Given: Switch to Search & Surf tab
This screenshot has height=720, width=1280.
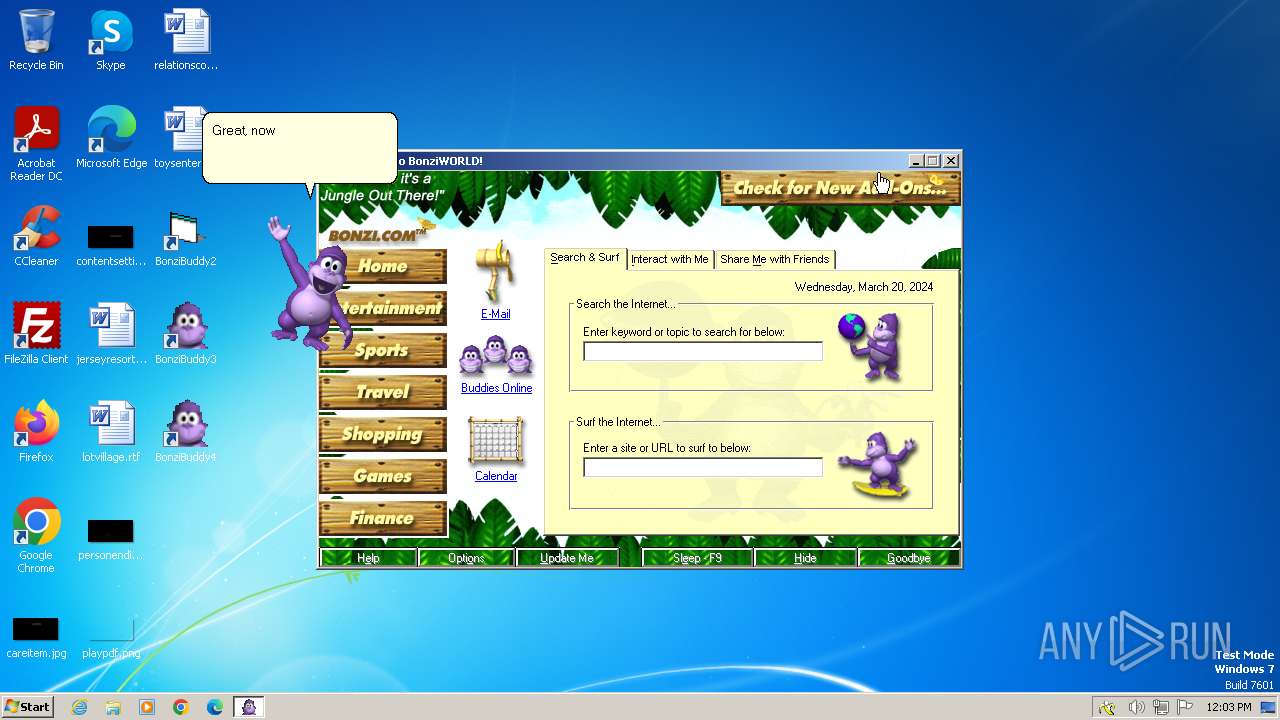Looking at the screenshot, I should click(x=585, y=258).
